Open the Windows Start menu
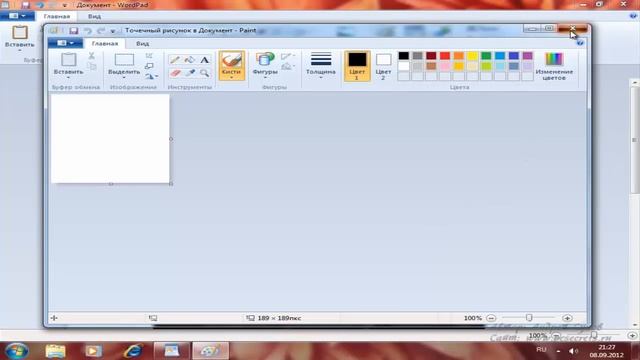Screen dimensions: 640x360 pyautogui.click(x=17, y=351)
